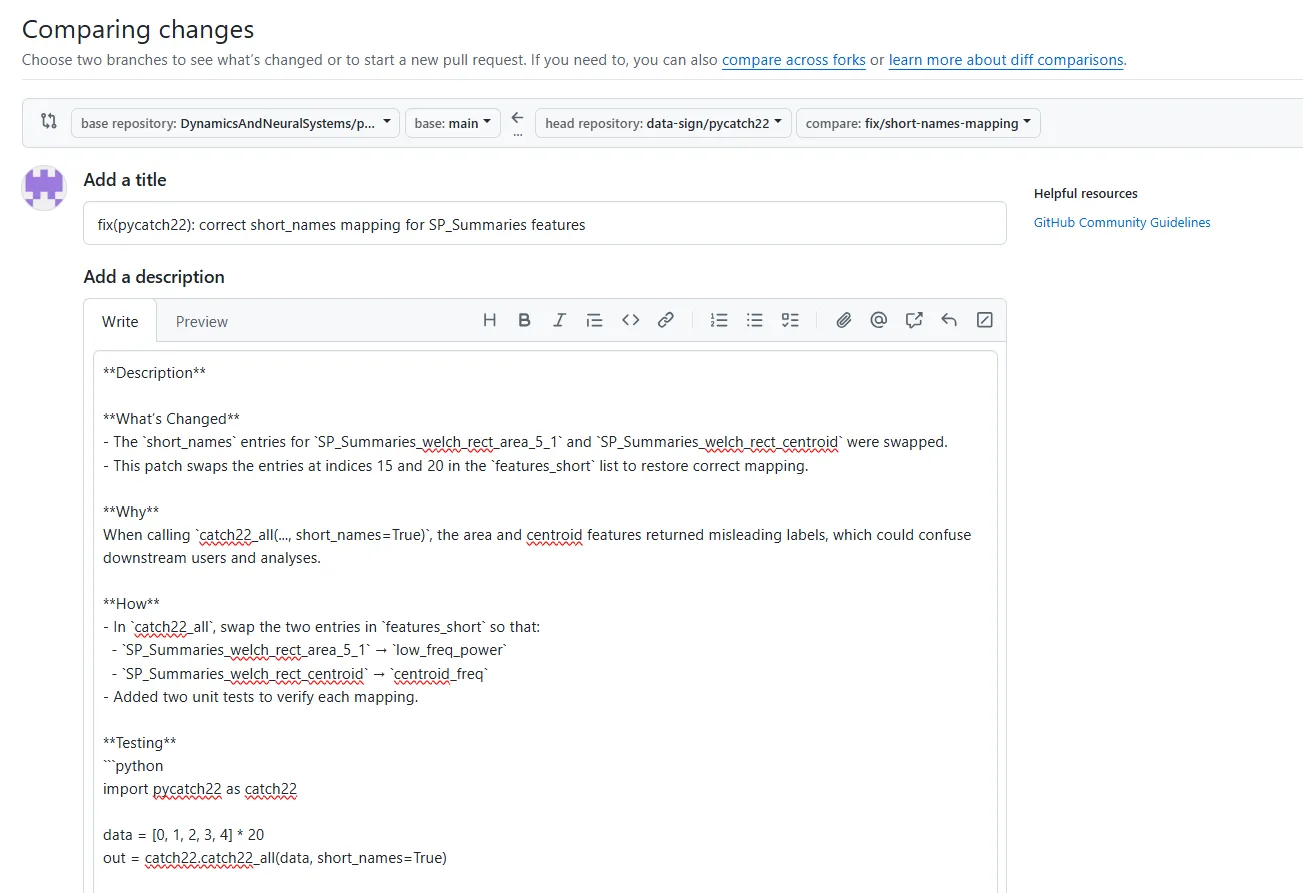
Task: Click the "**Why**" line in description
Action: (x=131, y=512)
